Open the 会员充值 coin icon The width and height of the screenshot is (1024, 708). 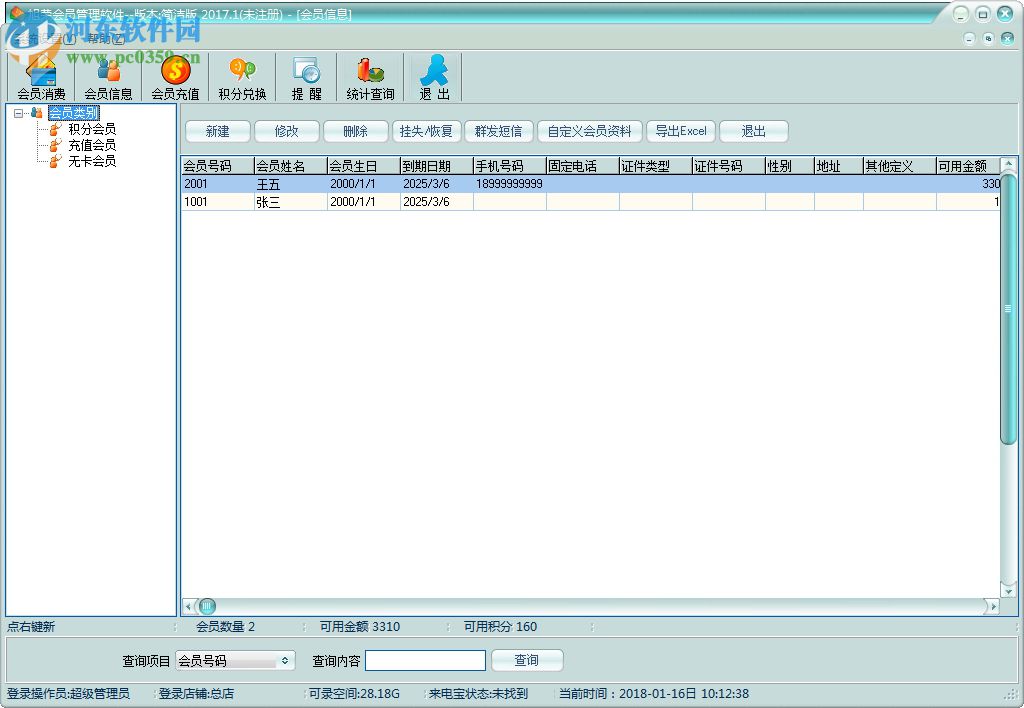176,77
